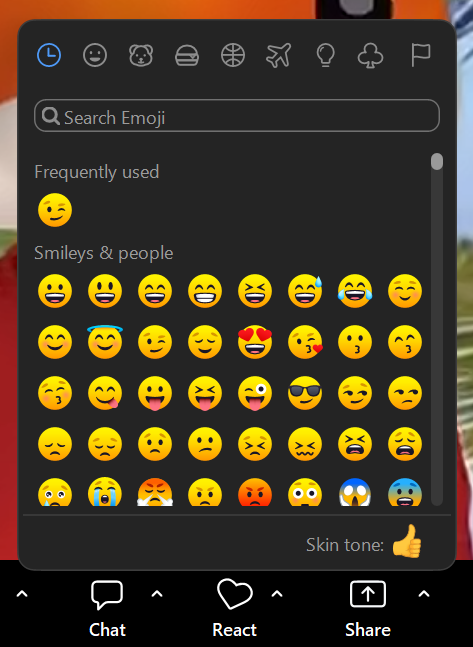Pick the grinning squinting laughing face
The height and width of the screenshot is (647, 473).
[x=255, y=291]
